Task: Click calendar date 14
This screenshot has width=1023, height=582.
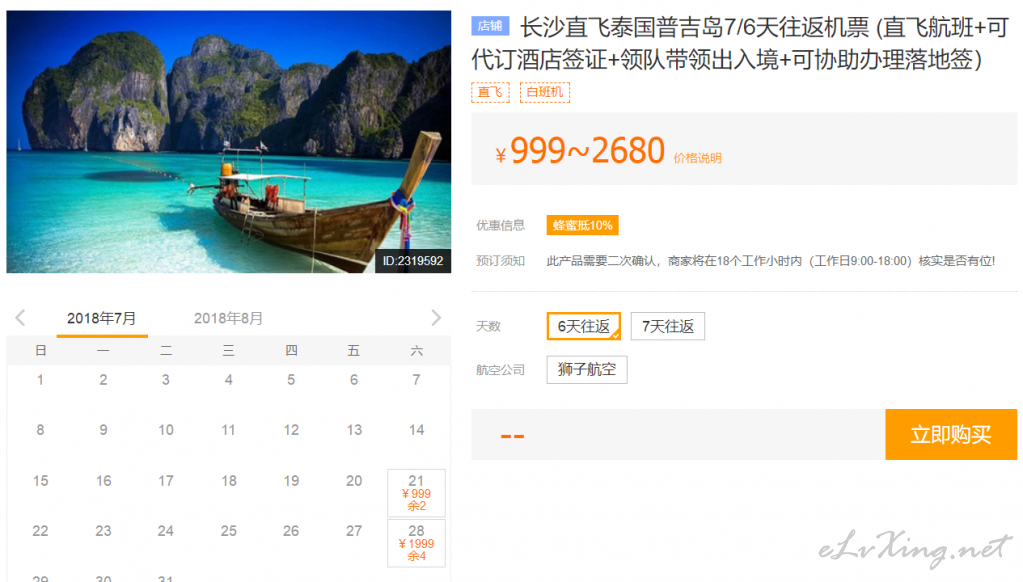Action: [x=416, y=430]
